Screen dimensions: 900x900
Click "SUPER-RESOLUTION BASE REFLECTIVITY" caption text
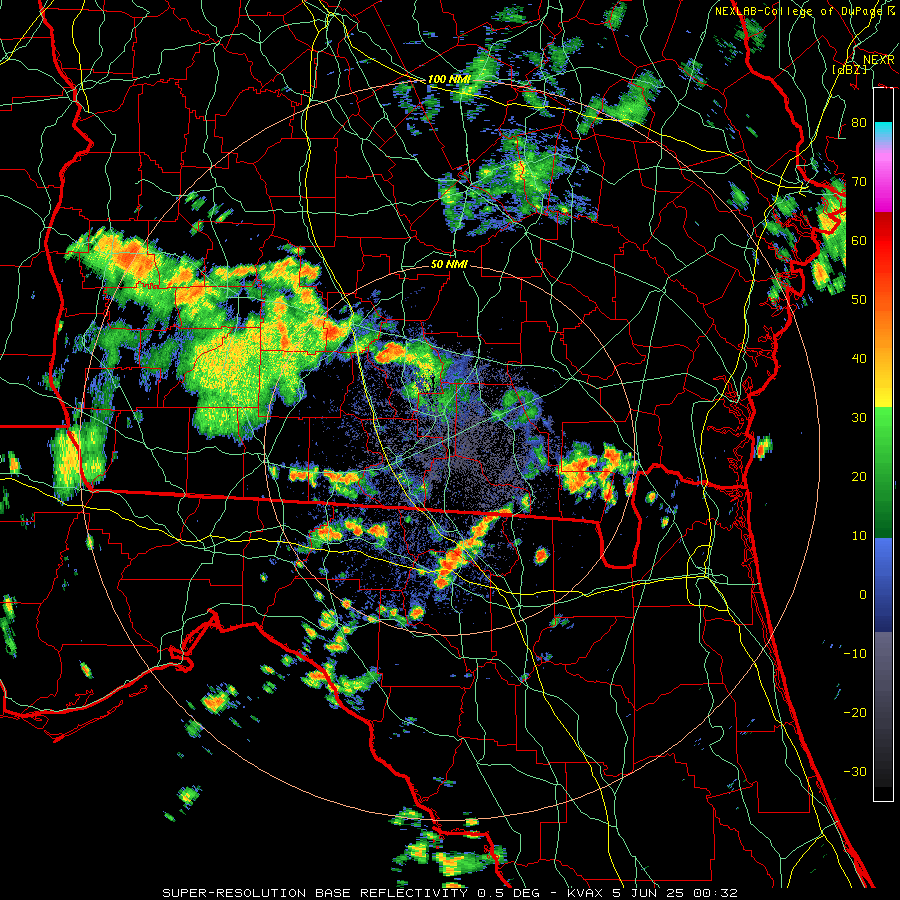pos(315,893)
